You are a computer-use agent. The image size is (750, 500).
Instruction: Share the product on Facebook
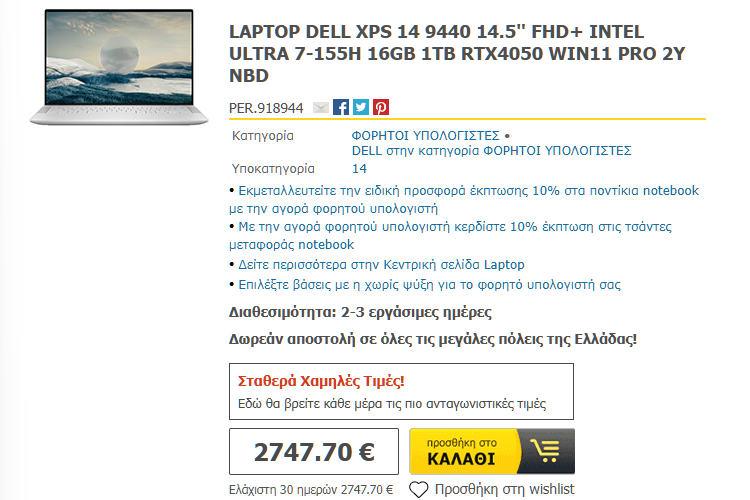pos(341,107)
